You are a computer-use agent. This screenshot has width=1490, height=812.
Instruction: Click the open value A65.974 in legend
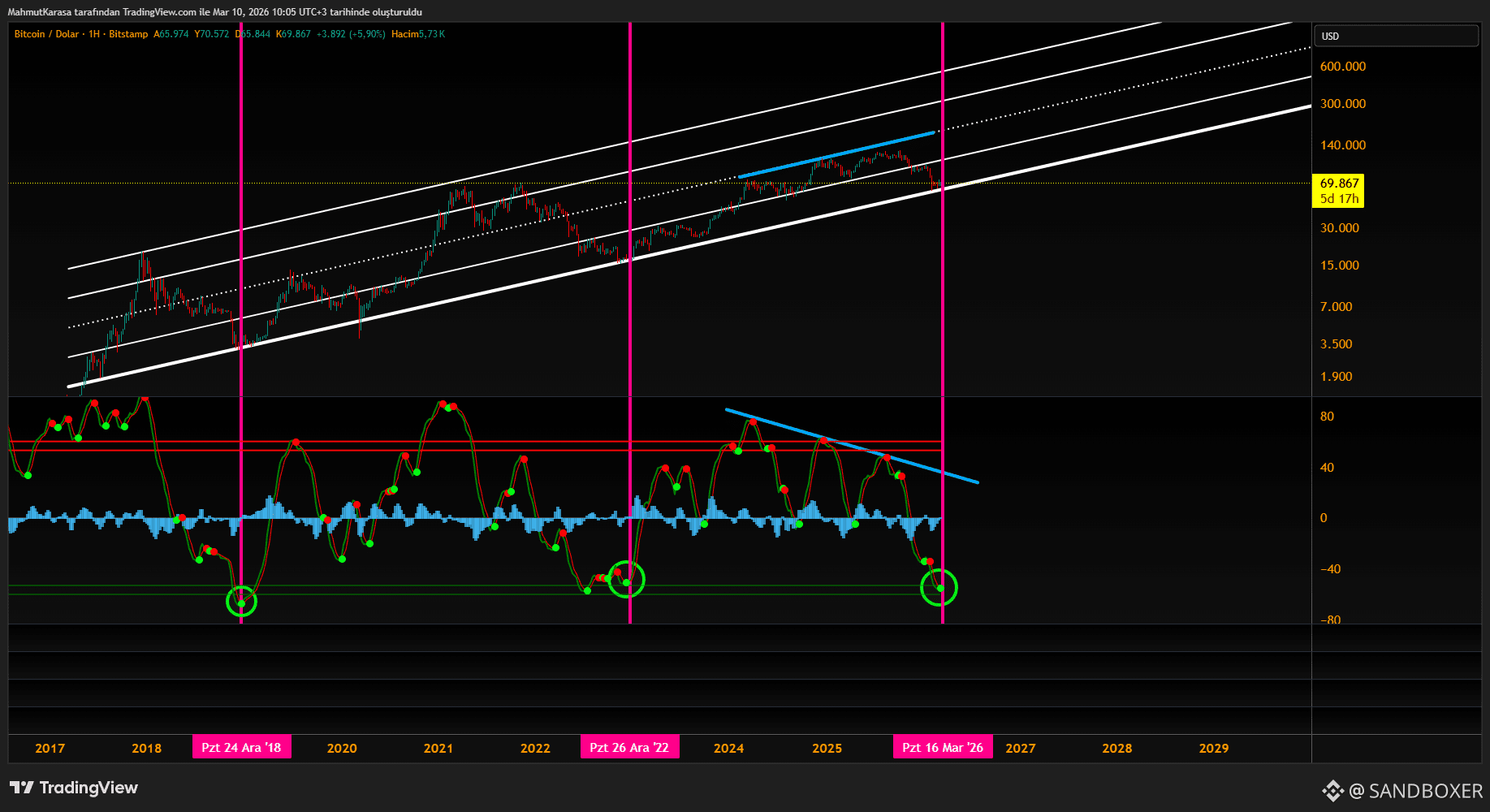tap(171, 34)
